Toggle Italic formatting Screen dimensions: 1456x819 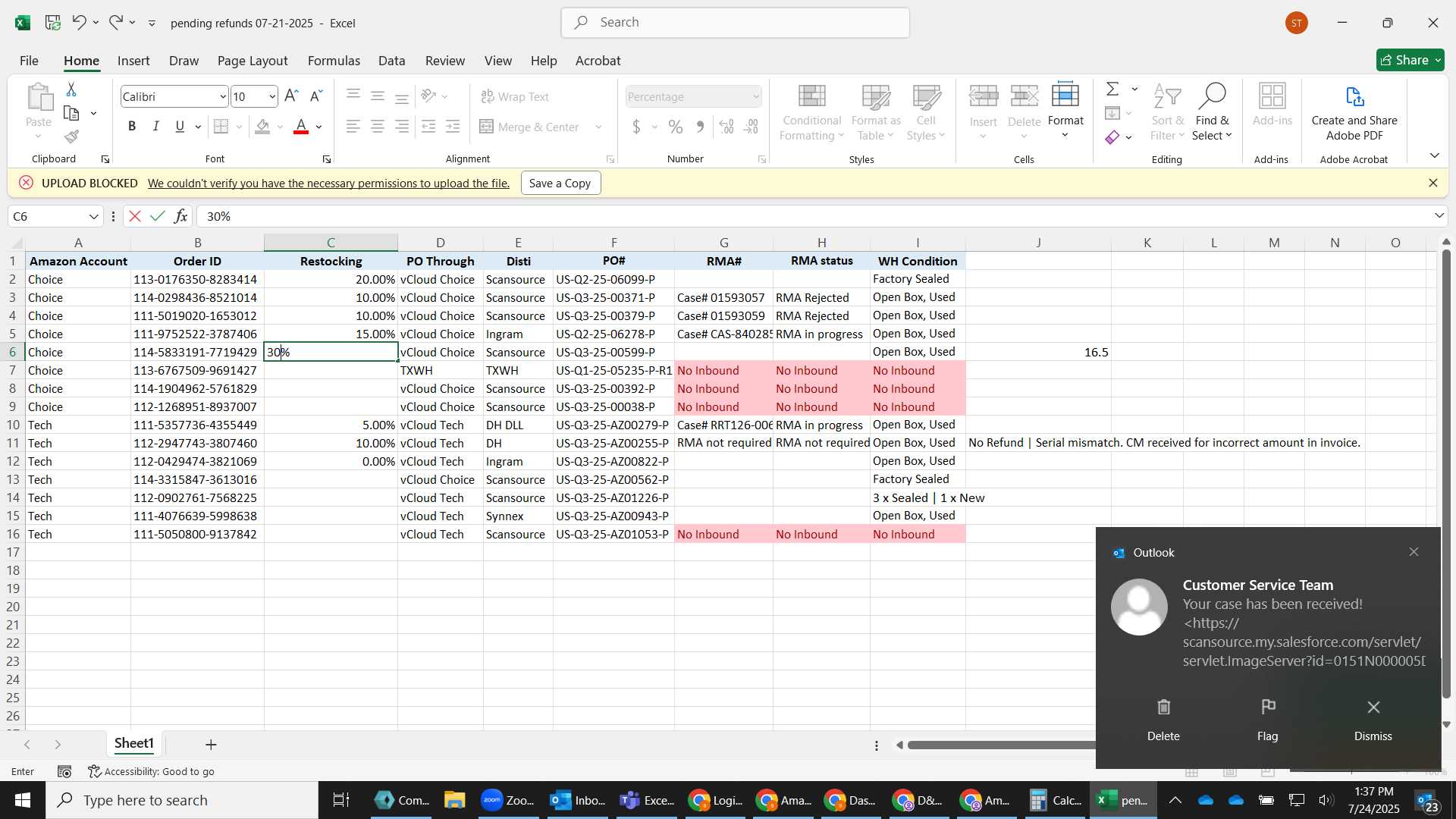(x=156, y=127)
